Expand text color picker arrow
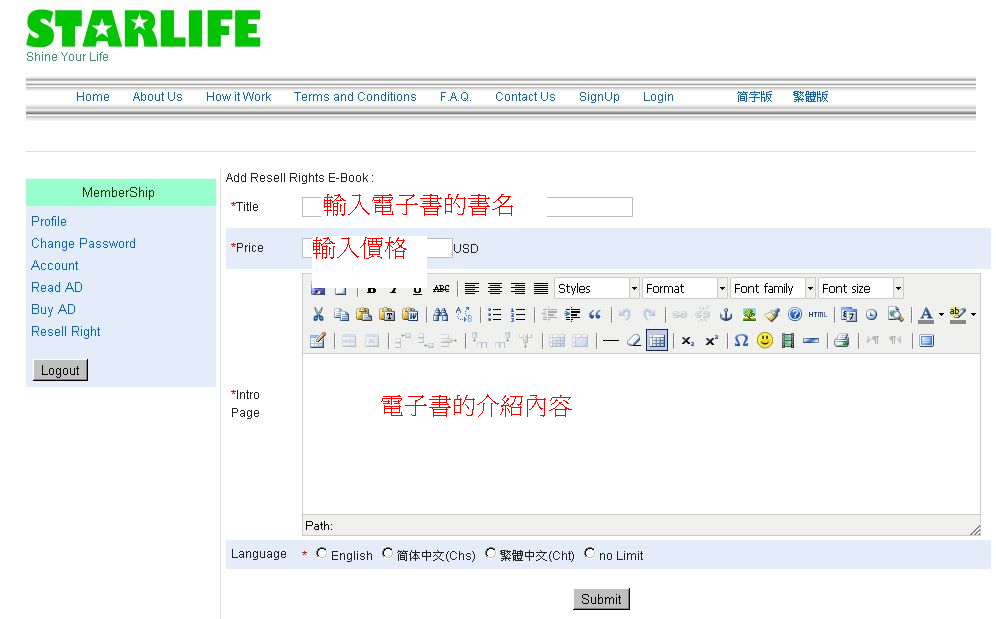Image resolution: width=996 pixels, height=619 pixels. (941, 314)
